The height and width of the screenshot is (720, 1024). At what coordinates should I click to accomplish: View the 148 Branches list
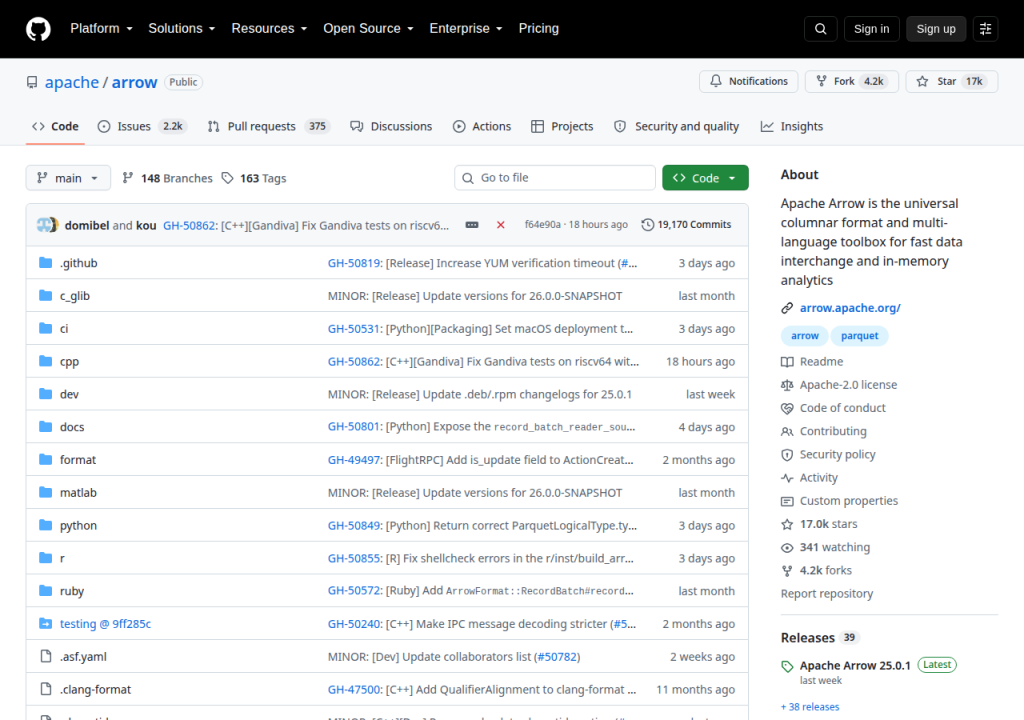pos(167,178)
